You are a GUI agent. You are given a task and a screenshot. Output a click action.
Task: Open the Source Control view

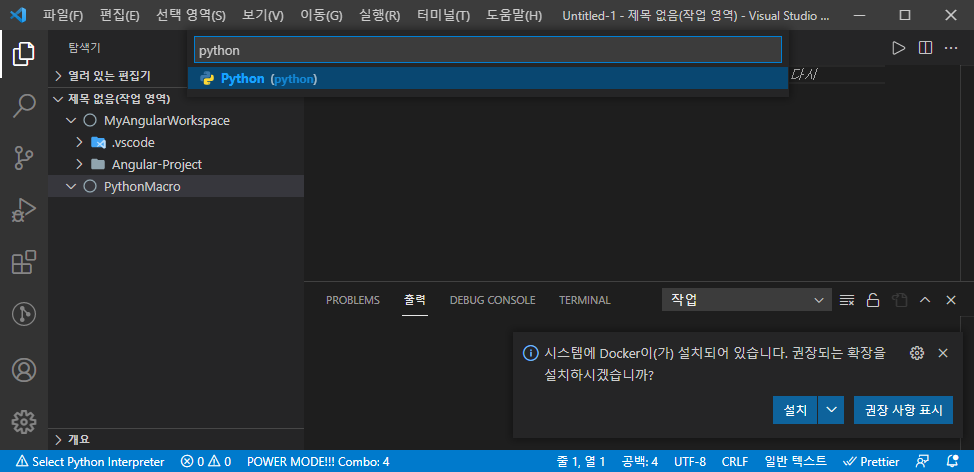[24, 158]
